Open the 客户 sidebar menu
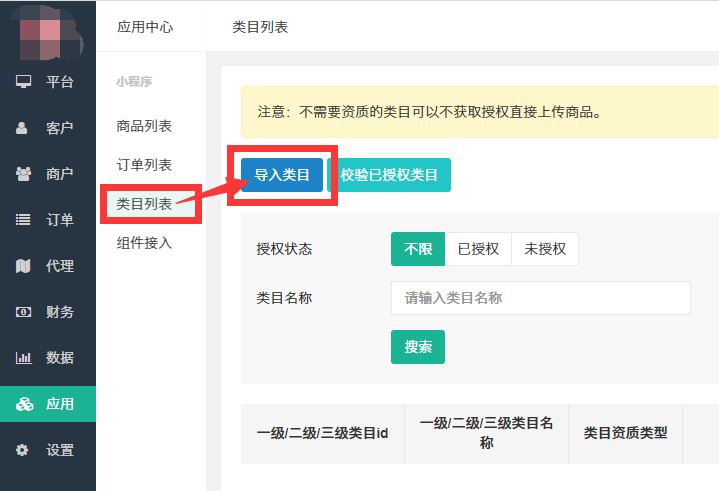Viewport: 719px width, 491px height. point(48,128)
